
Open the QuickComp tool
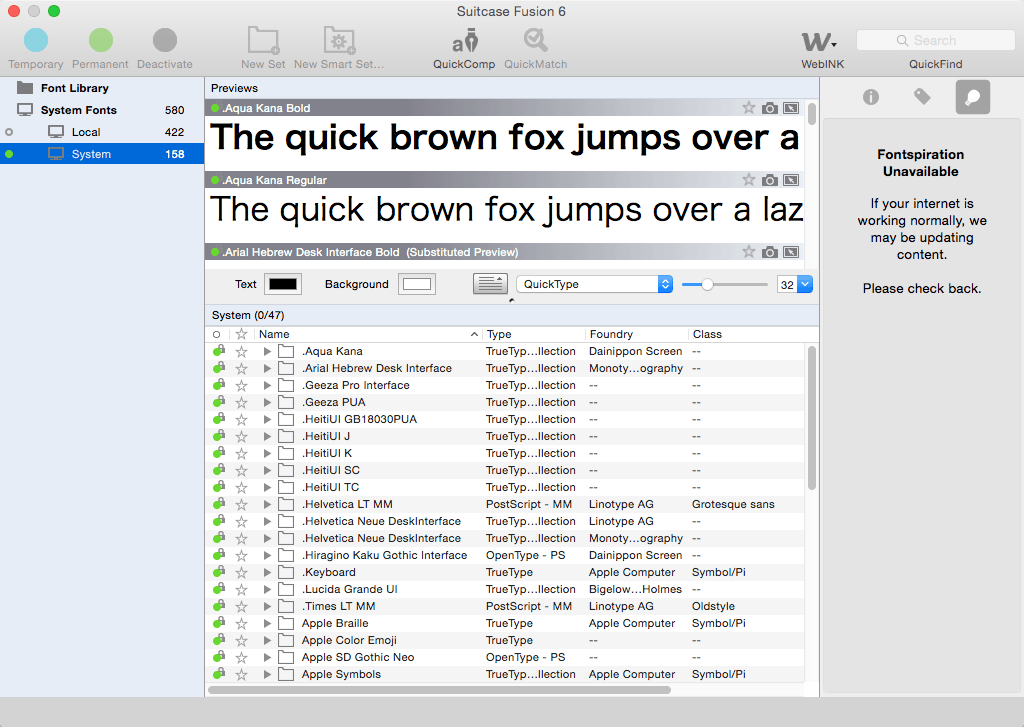(x=464, y=40)
